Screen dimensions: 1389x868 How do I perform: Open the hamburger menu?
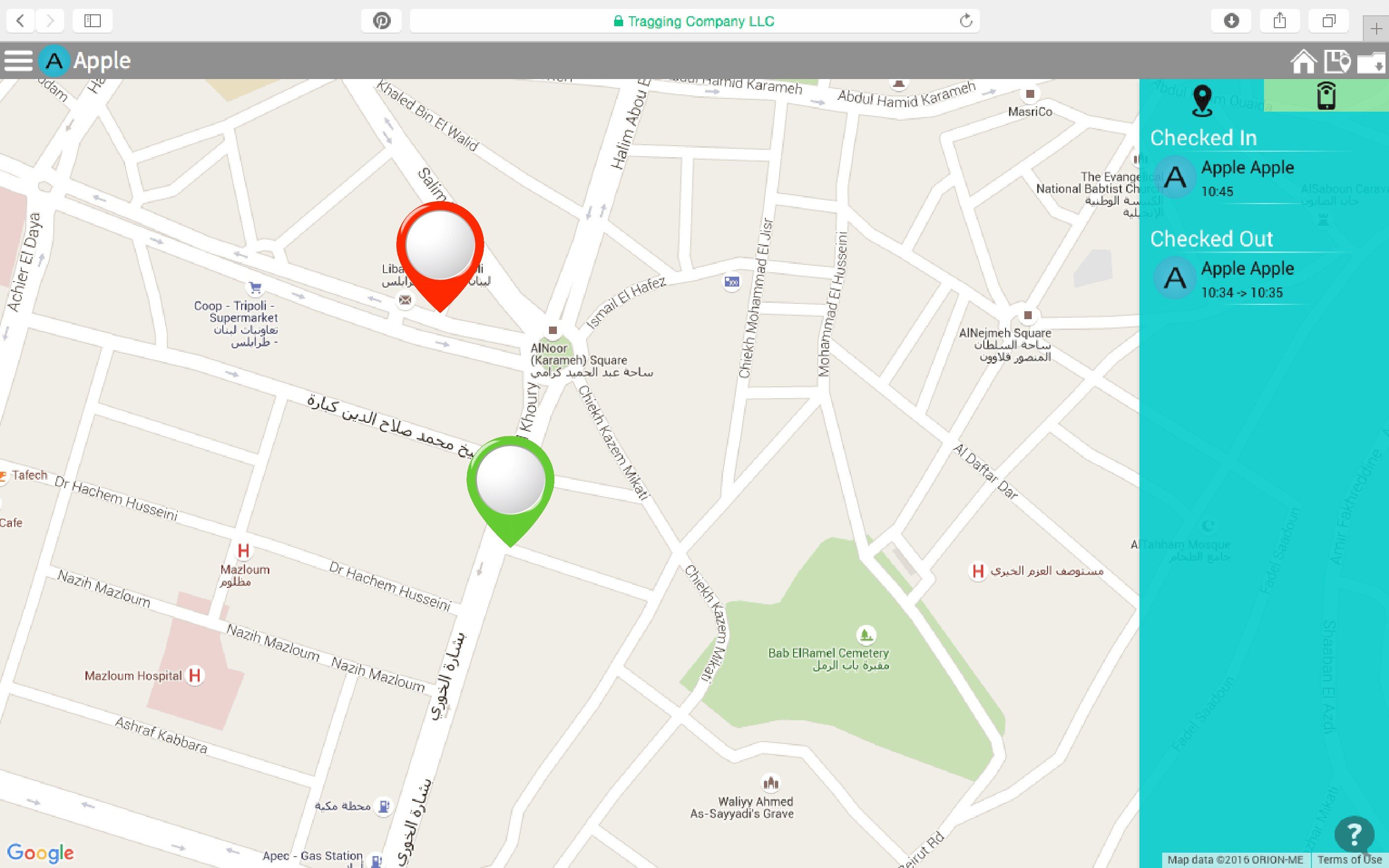point(18,60)
